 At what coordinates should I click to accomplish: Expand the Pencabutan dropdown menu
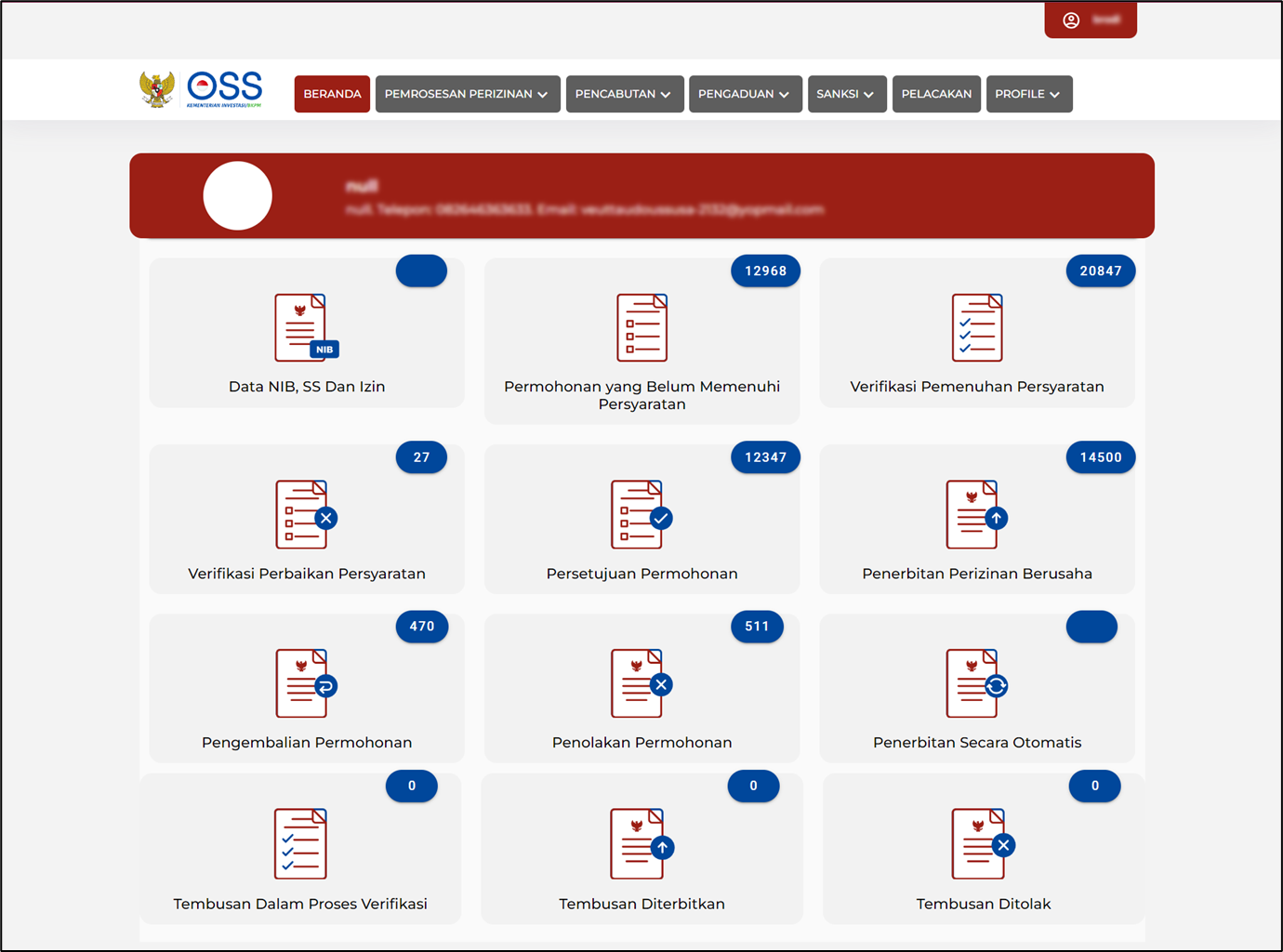click(624, 94)
